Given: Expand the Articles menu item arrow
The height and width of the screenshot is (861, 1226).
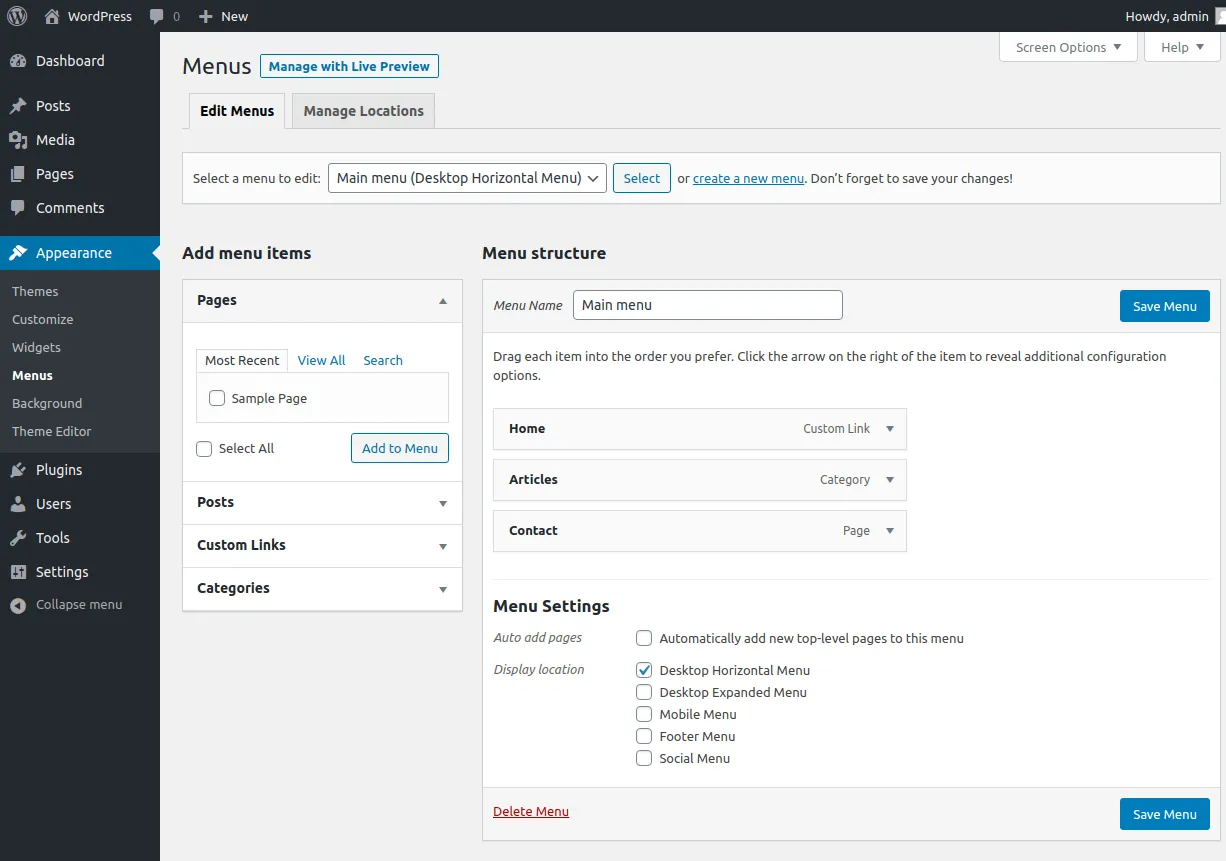Looking at the screenshot, I should (x=890, y=480).
